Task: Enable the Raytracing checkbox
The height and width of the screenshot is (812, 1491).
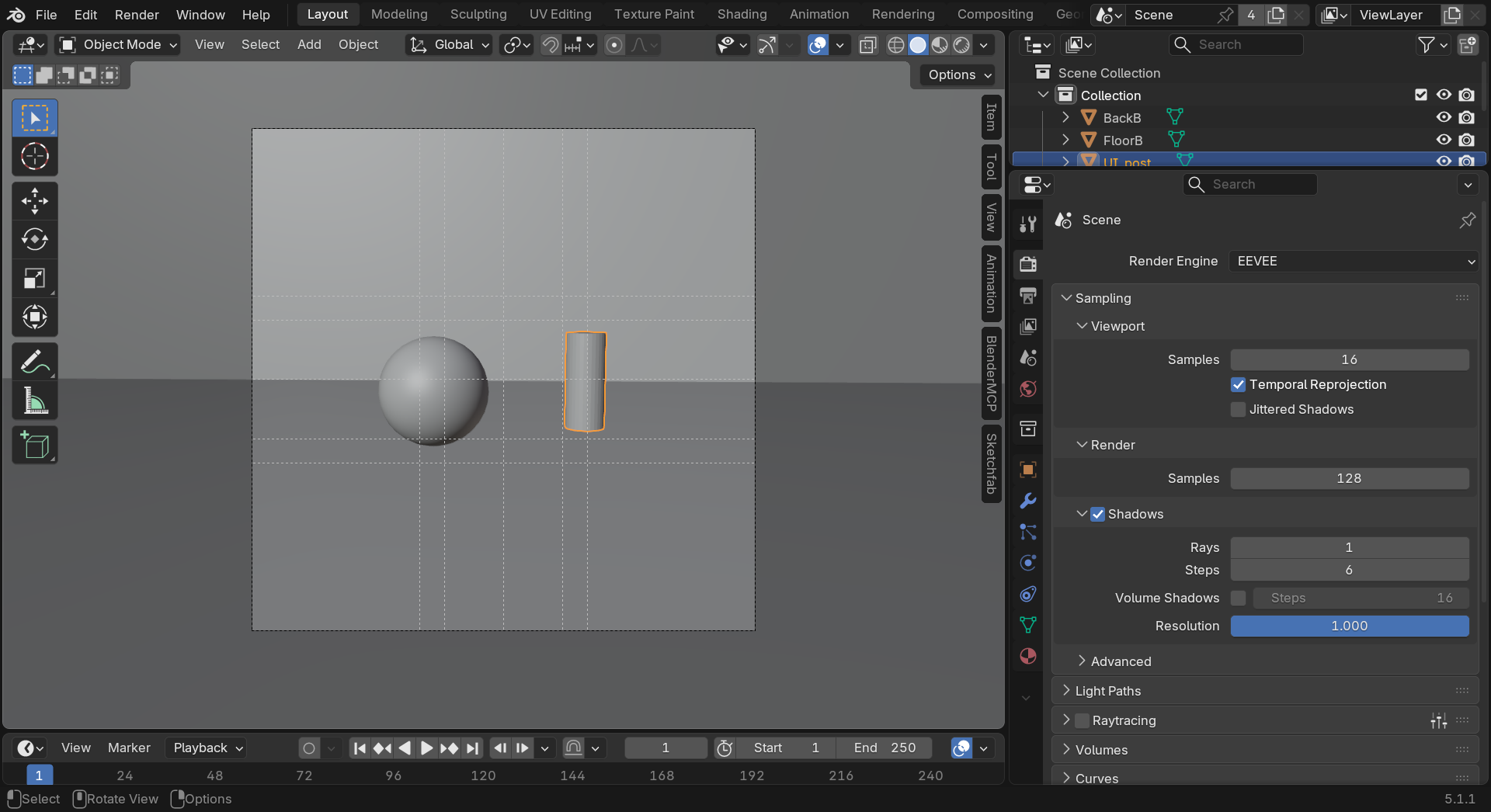Action: (1083, 720)
